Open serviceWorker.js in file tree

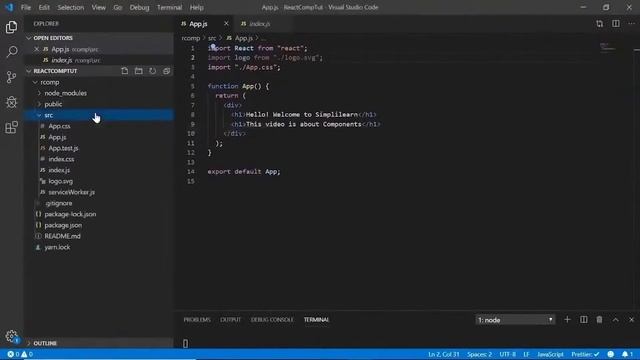point(71,192)
